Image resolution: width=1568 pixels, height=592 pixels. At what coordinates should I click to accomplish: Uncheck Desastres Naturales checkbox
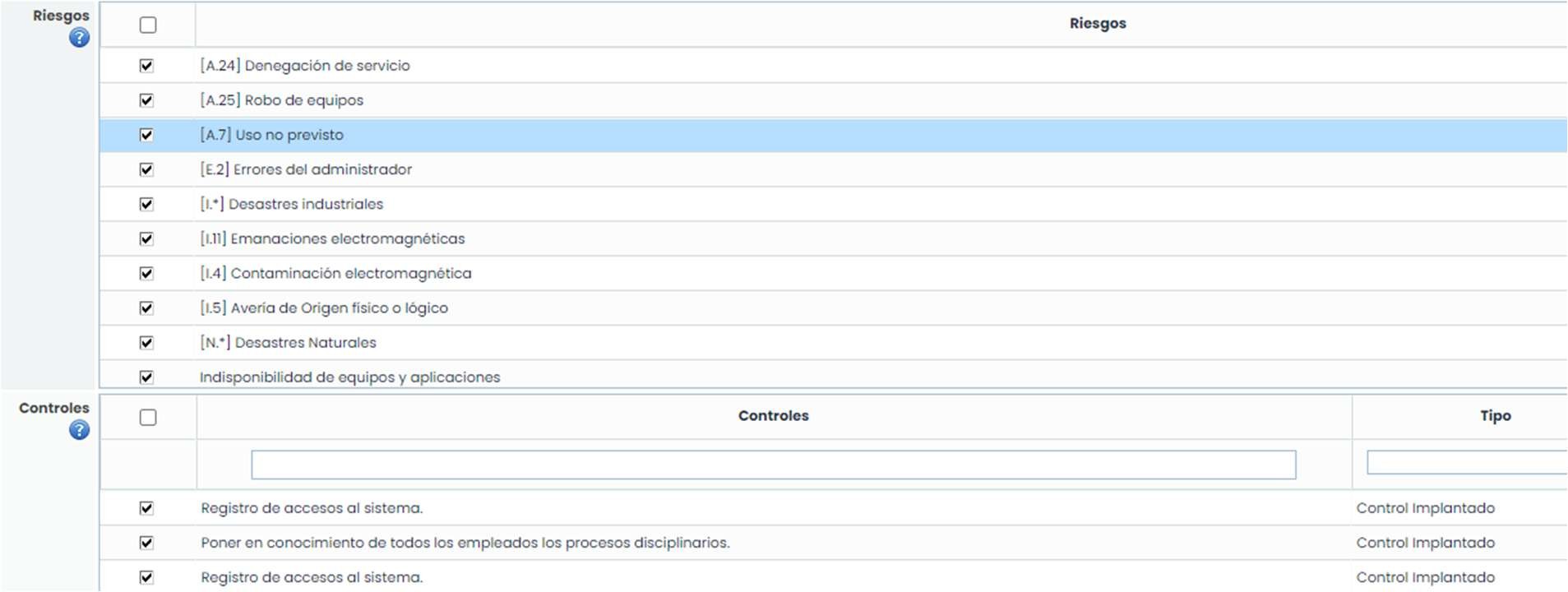pos(146,343)
